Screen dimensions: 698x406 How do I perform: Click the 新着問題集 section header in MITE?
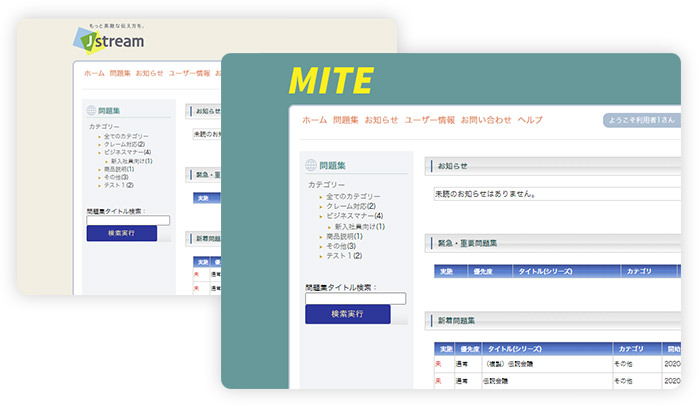coord(552,321)
